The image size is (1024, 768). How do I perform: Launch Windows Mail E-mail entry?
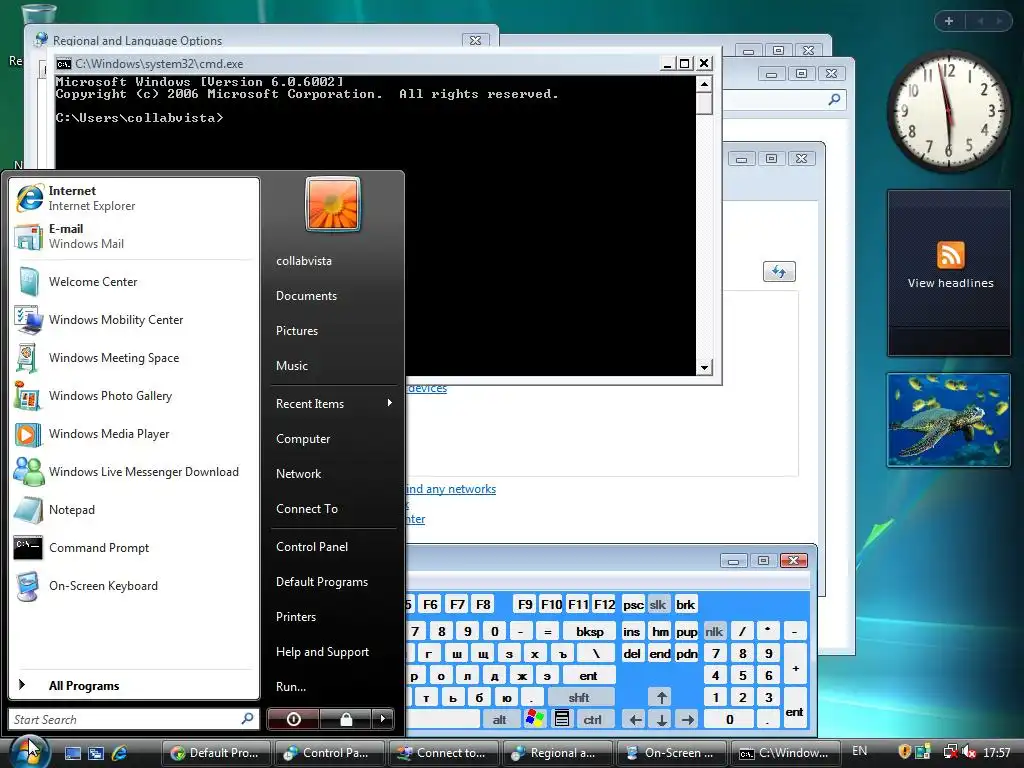coord(134,236)
